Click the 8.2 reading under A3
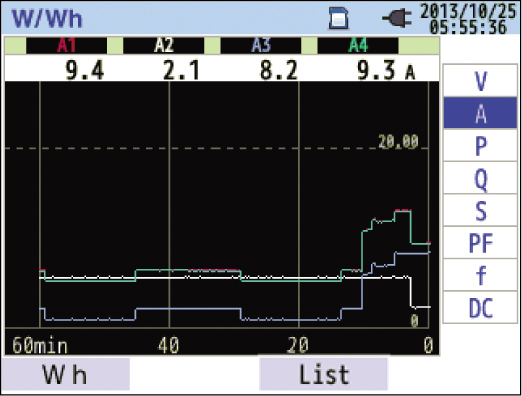Image resolution: width=522 pixels, height=396 pixels. 279,70
